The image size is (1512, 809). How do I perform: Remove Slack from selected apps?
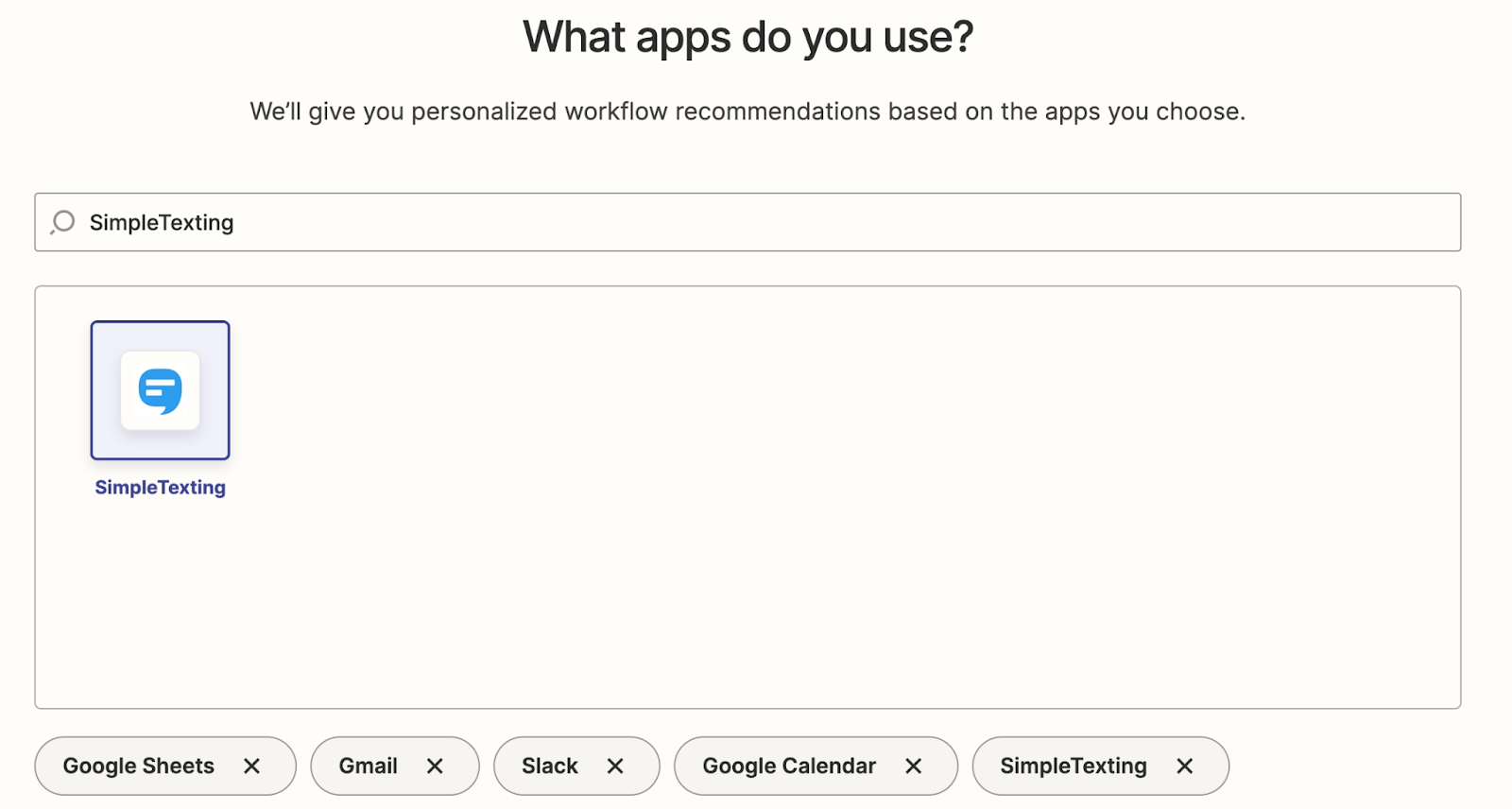tap(617, 766)
